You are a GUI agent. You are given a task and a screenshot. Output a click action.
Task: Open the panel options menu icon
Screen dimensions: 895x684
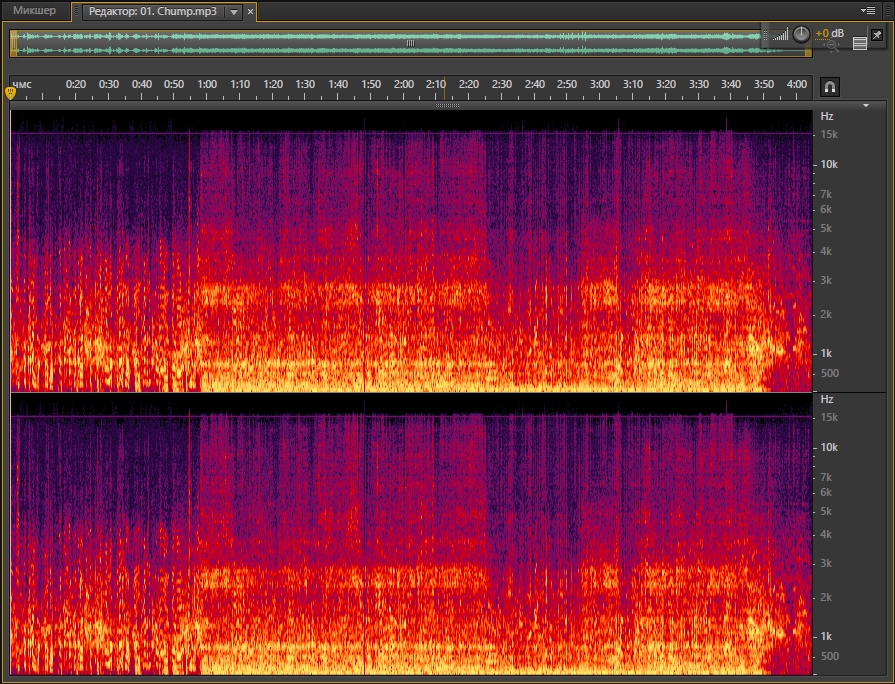(x=870, y=10)
